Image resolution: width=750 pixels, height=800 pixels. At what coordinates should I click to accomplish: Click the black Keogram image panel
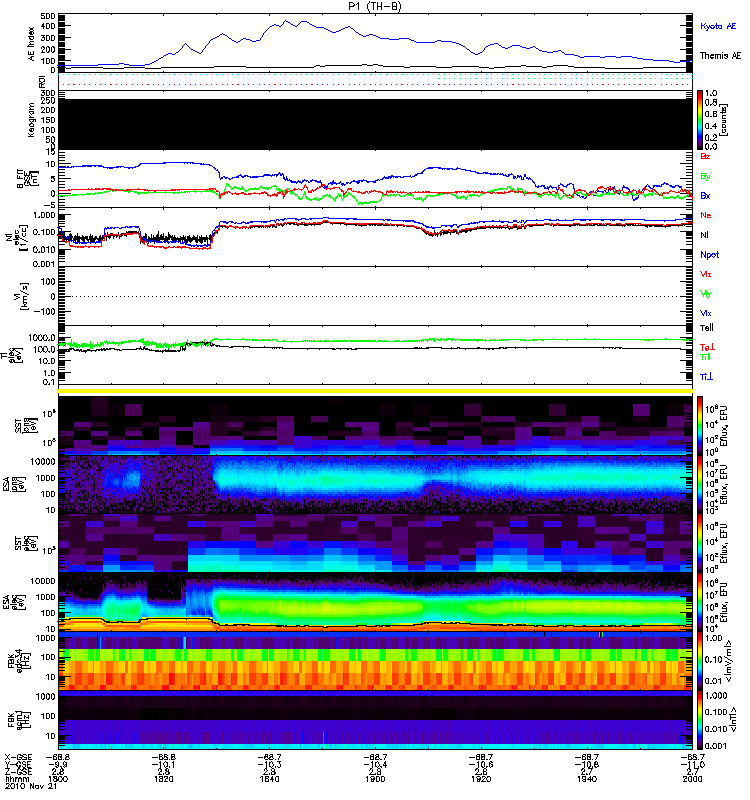click(376, 124)
